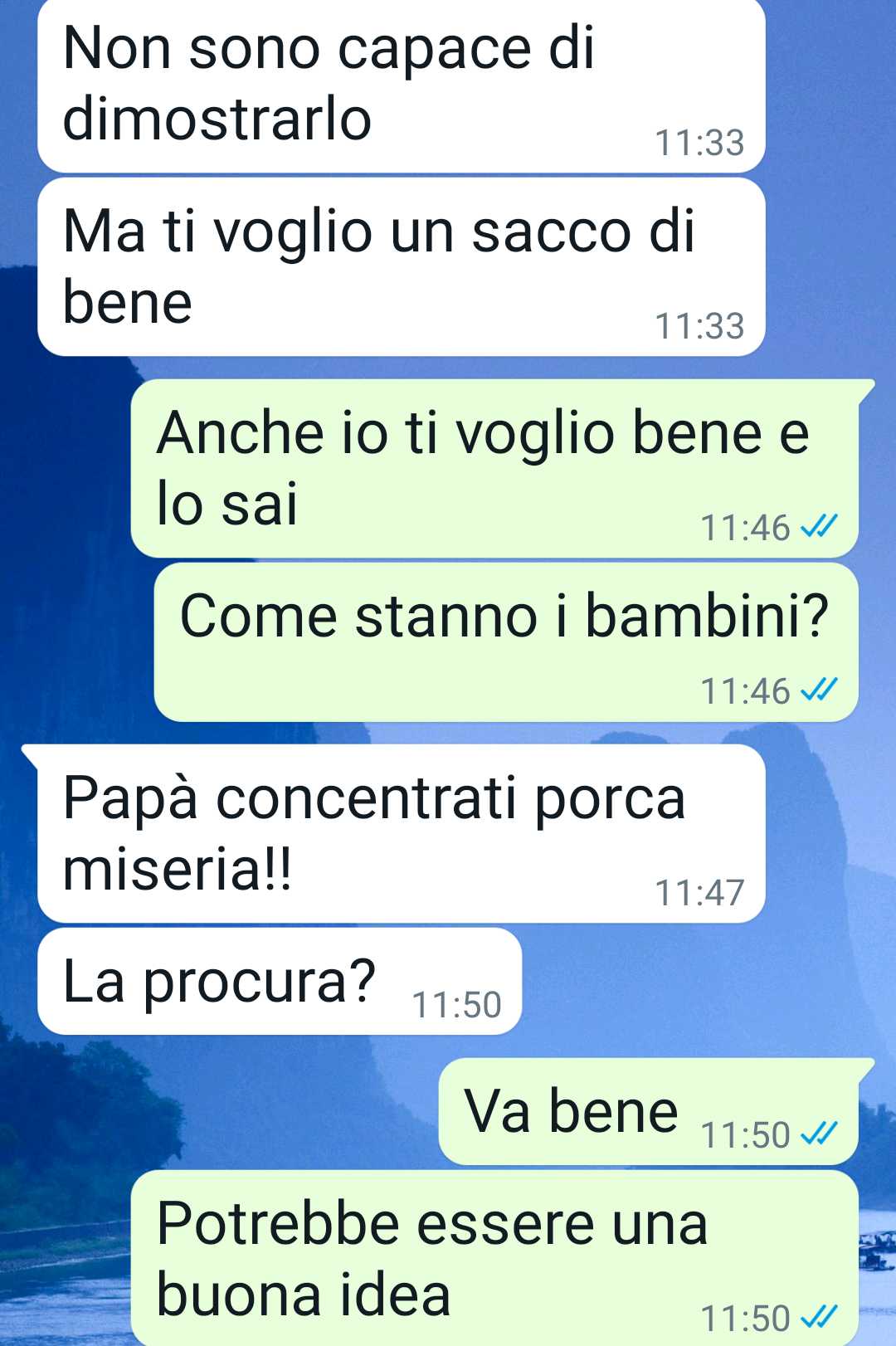896x1346 pixels.
Task: Tap the 11:46 time under "Come stanno i bambini?"
Action: click(745, 691)
